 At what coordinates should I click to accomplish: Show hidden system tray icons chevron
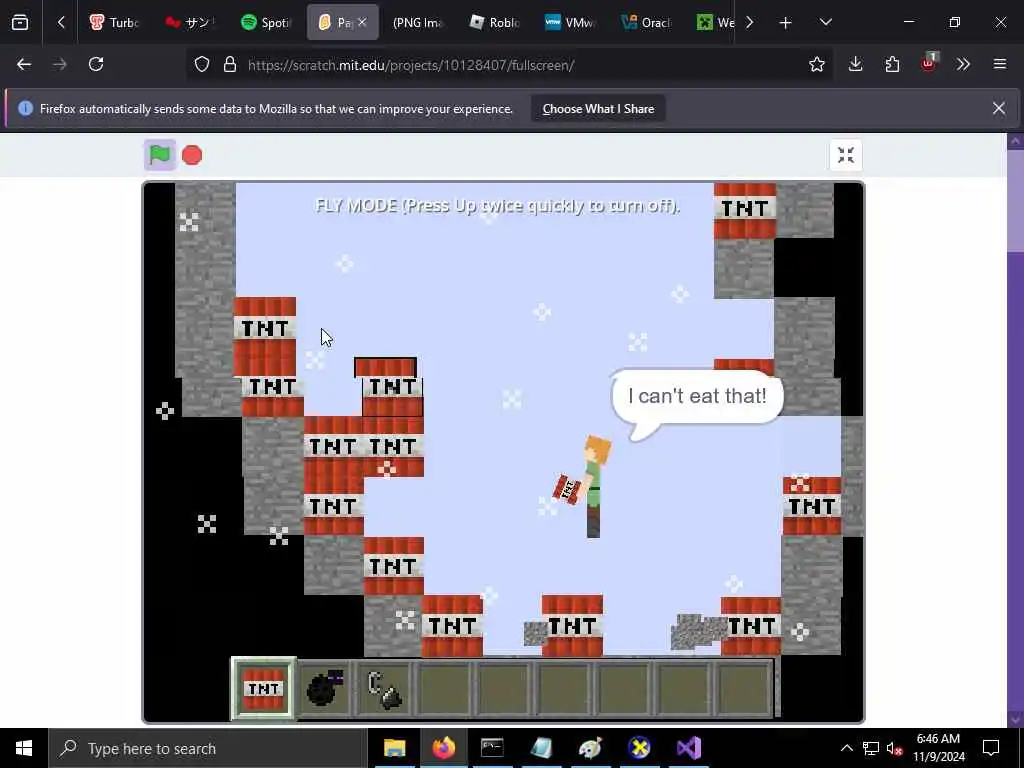point(846,748)
